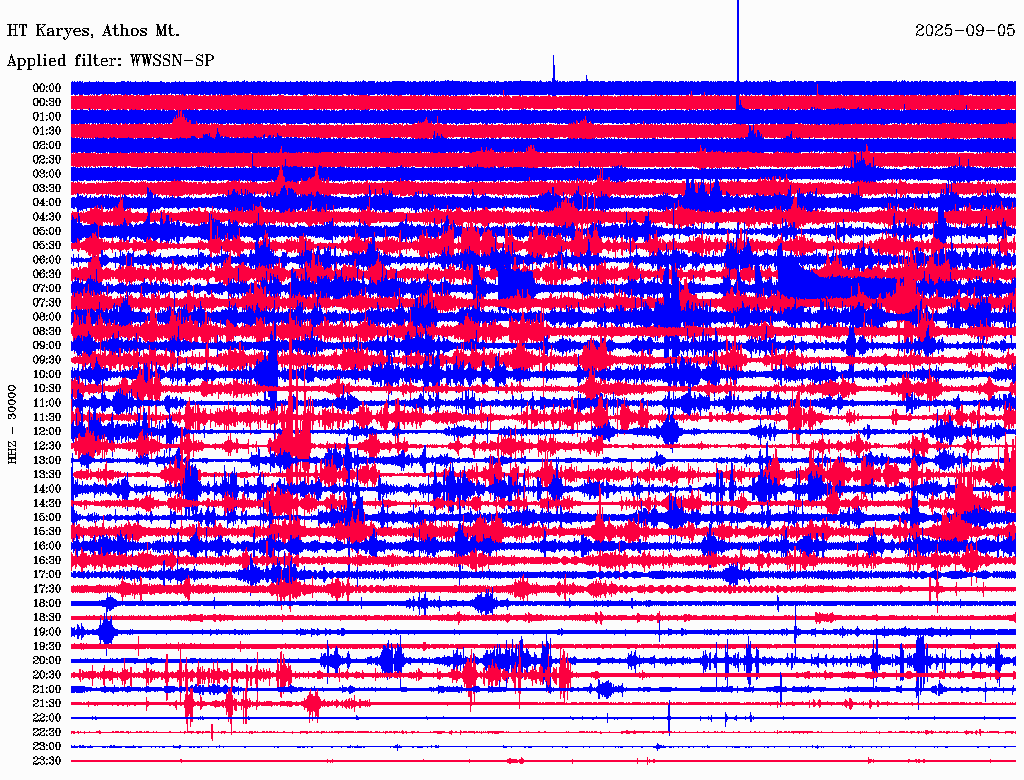Click the 12:00 time label
The width and height of the screenshot is (1024, 780).
(47, 432)
